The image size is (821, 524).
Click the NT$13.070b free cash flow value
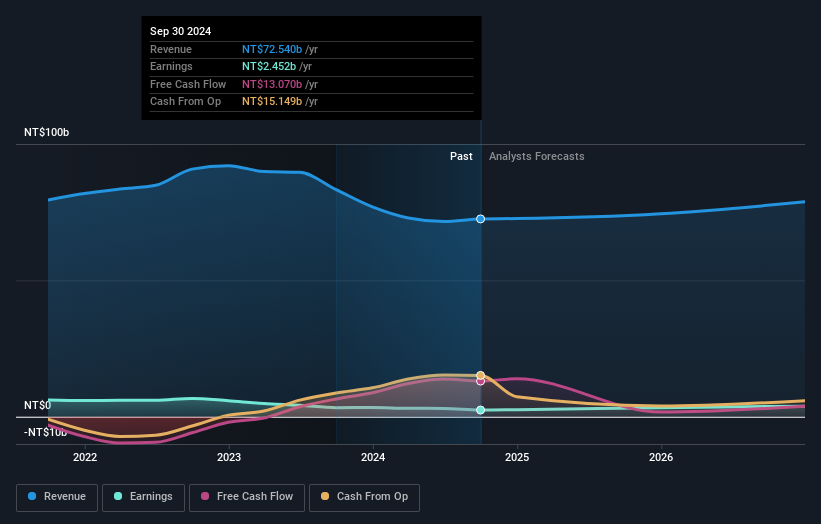click(272, 84)
